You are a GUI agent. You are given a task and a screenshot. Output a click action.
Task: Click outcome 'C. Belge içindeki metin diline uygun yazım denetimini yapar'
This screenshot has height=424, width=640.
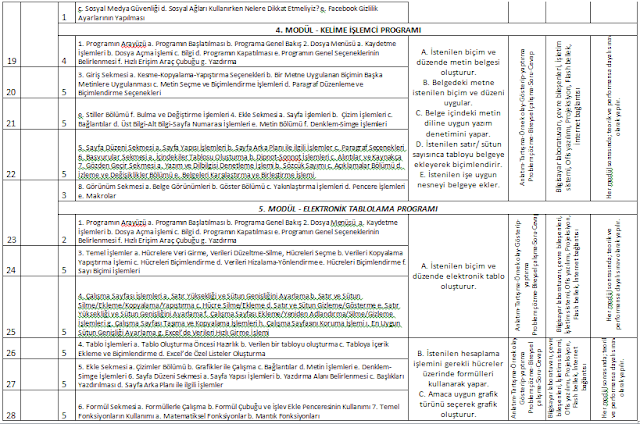coord(458,123)
